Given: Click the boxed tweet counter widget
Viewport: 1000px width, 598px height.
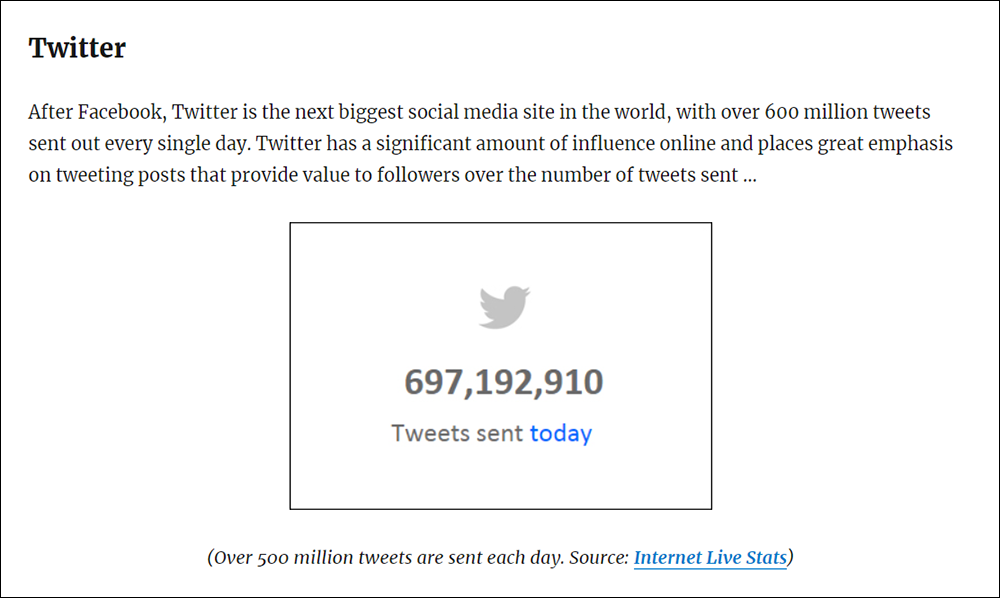Looking at the screenshot, I should coord(501,366).
